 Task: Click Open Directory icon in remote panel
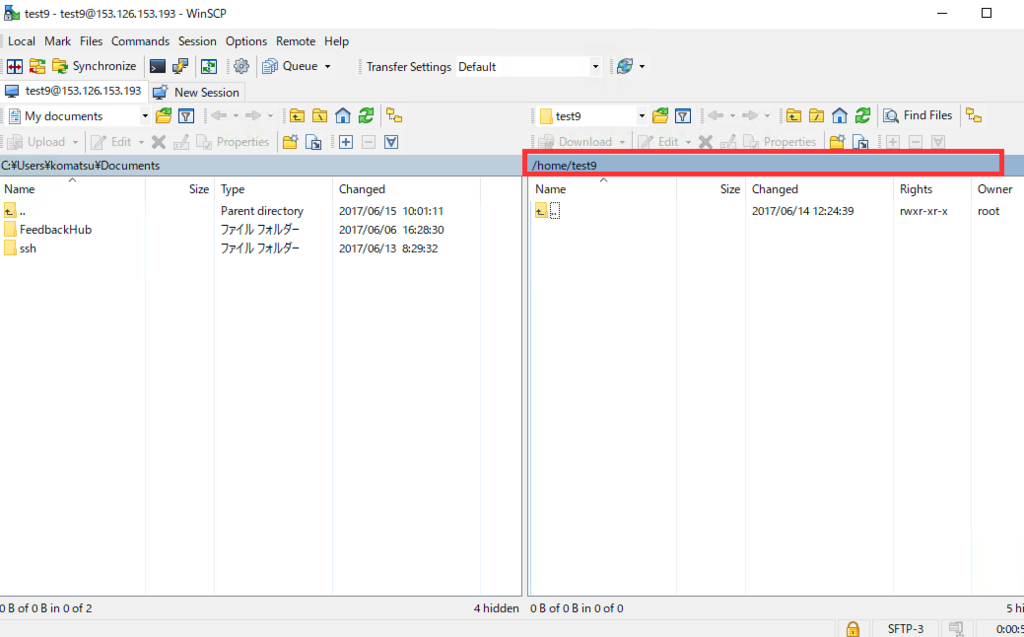(x=660, y=116)
